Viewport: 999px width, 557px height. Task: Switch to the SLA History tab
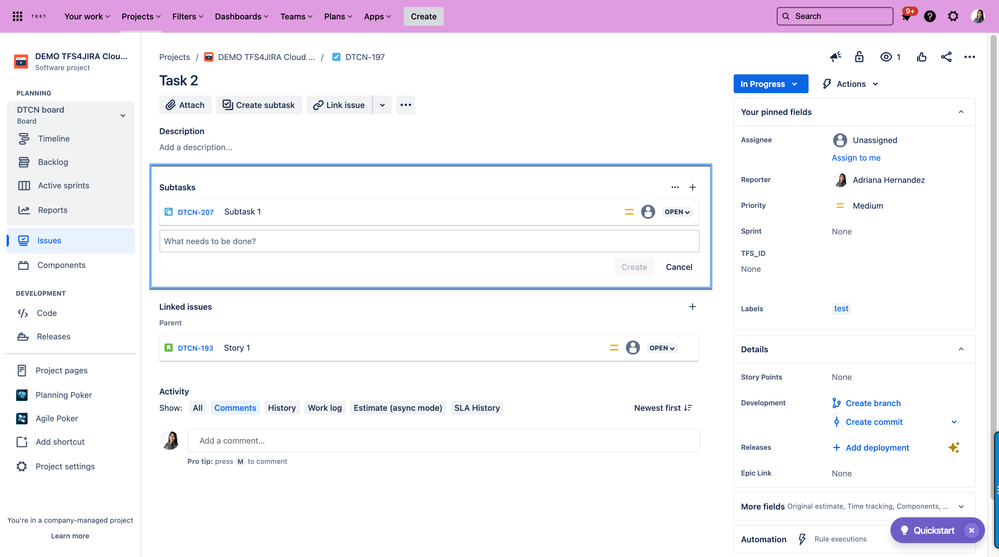477,408
